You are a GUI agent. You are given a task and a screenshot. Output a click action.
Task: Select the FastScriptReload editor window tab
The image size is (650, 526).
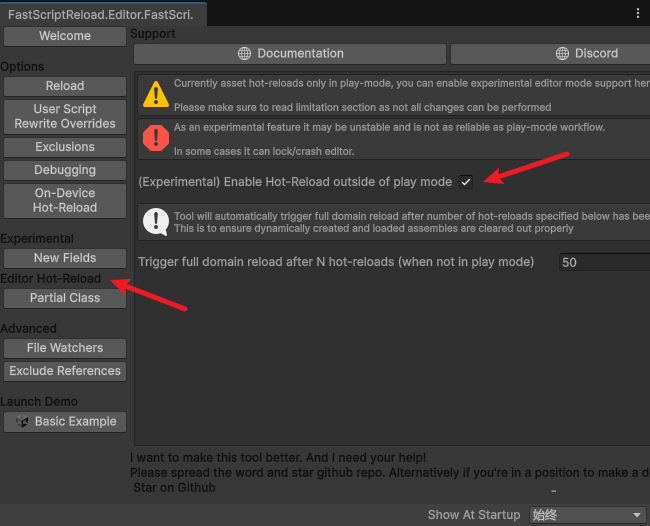[101, 15]
